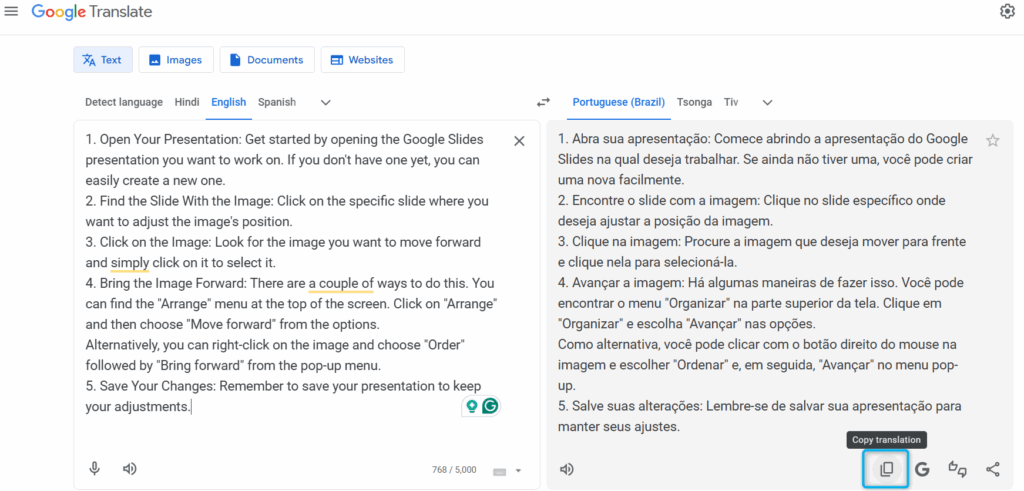The height and width of the screenshot is (491, 1024).
Task: Select Detect language as source
Action: click(123, 102)
